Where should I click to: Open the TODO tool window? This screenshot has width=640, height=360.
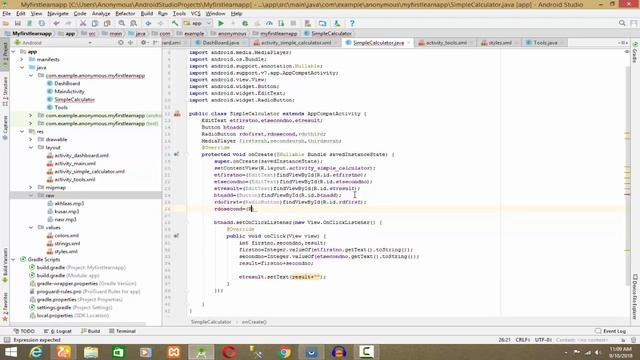[x=24, y=331]
